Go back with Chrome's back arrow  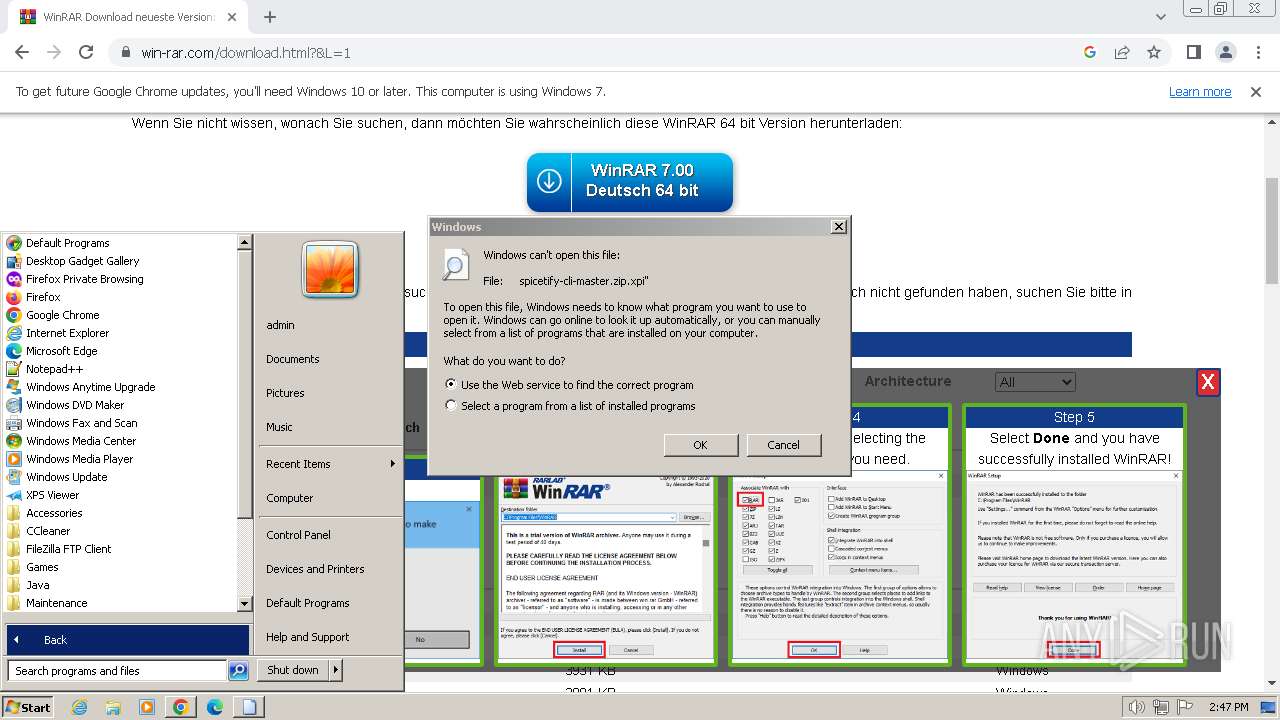[22, 52]
